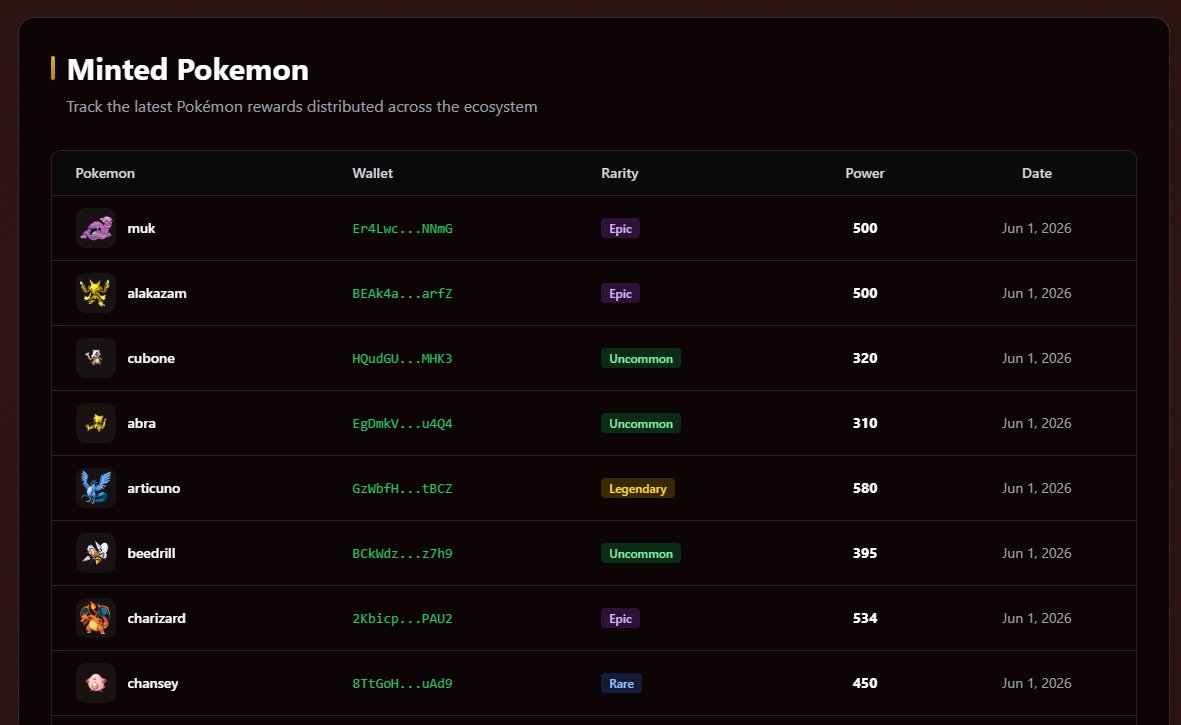Viewport: 1181px width, 725px height.
Task: Click the Rare badge for chansey
Action: pos(621,683)
